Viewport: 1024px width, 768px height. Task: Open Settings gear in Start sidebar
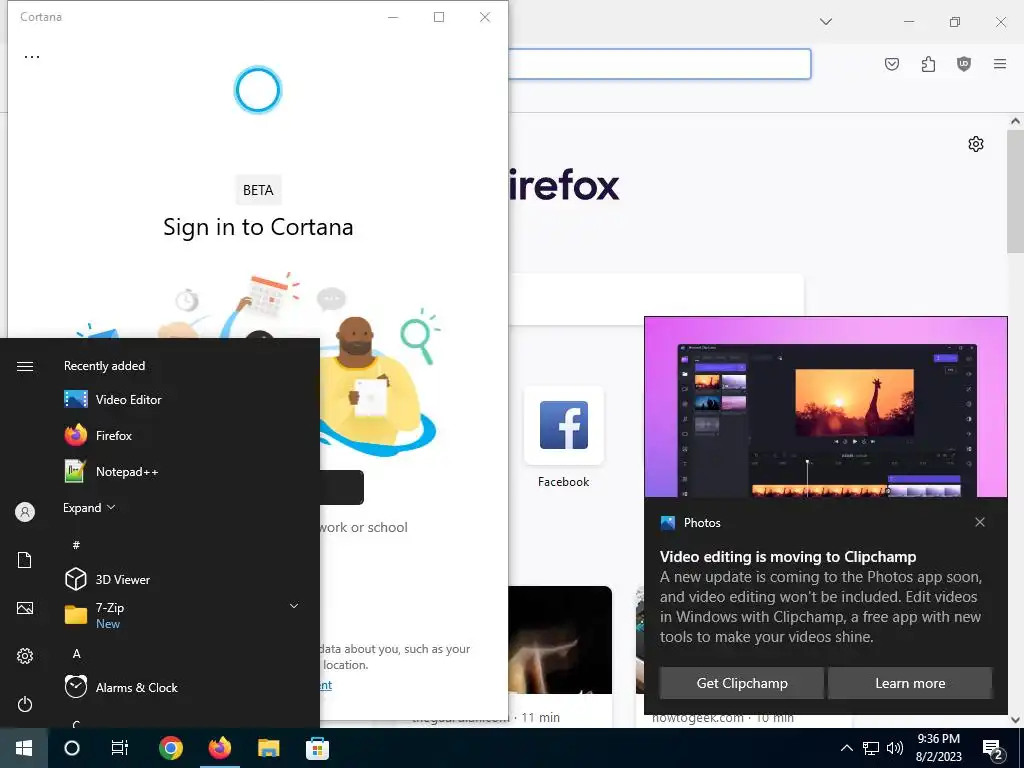coord(25,656)
